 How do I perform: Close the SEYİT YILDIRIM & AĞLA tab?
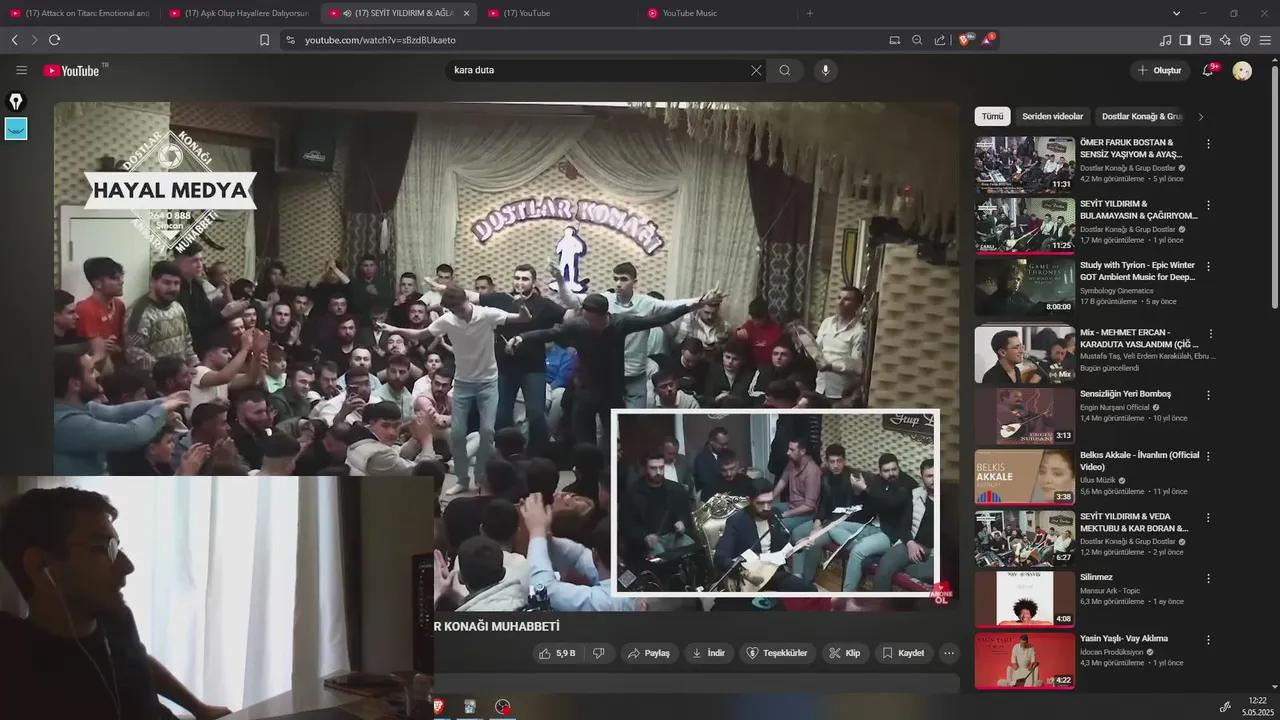coord(466,13)
